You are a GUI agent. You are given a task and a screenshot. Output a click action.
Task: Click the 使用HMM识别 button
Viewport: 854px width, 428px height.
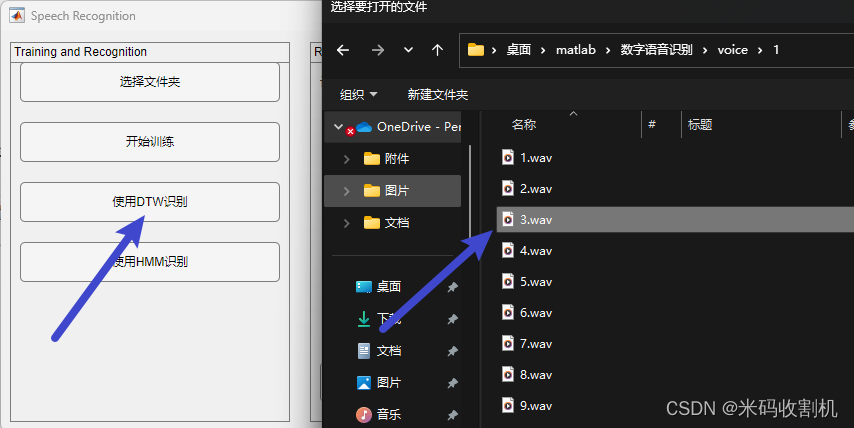point(150,261)
